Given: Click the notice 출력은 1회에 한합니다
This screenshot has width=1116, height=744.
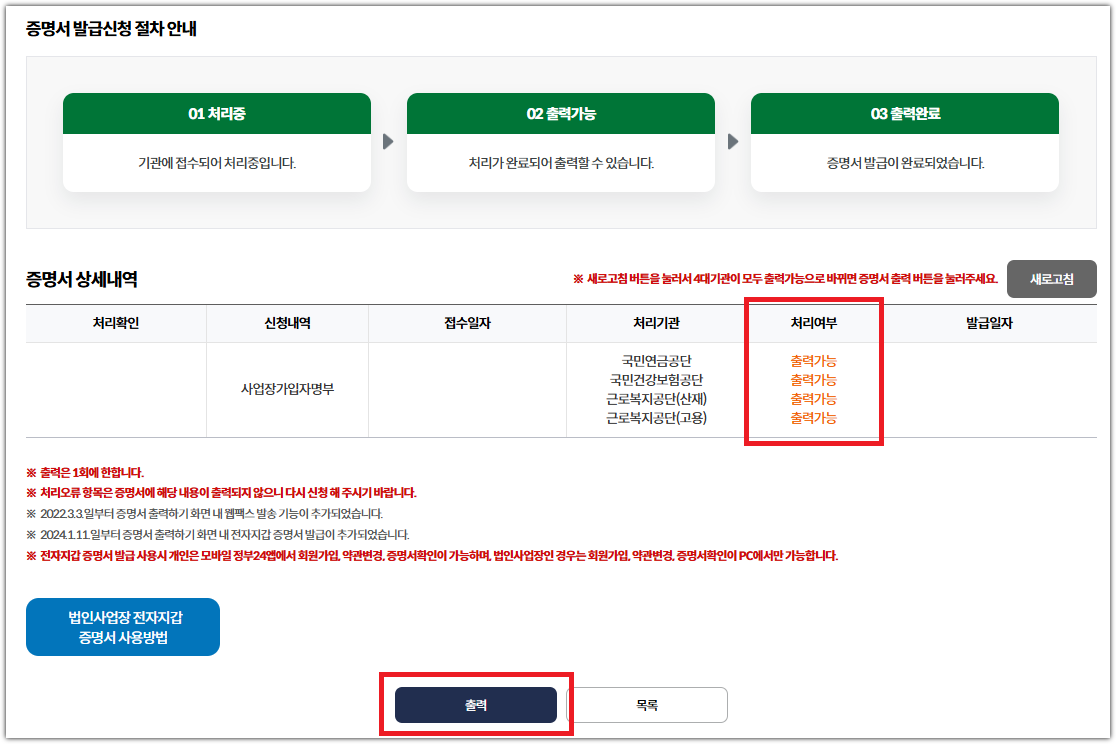Looking at the screenshot, I should 85,473.
